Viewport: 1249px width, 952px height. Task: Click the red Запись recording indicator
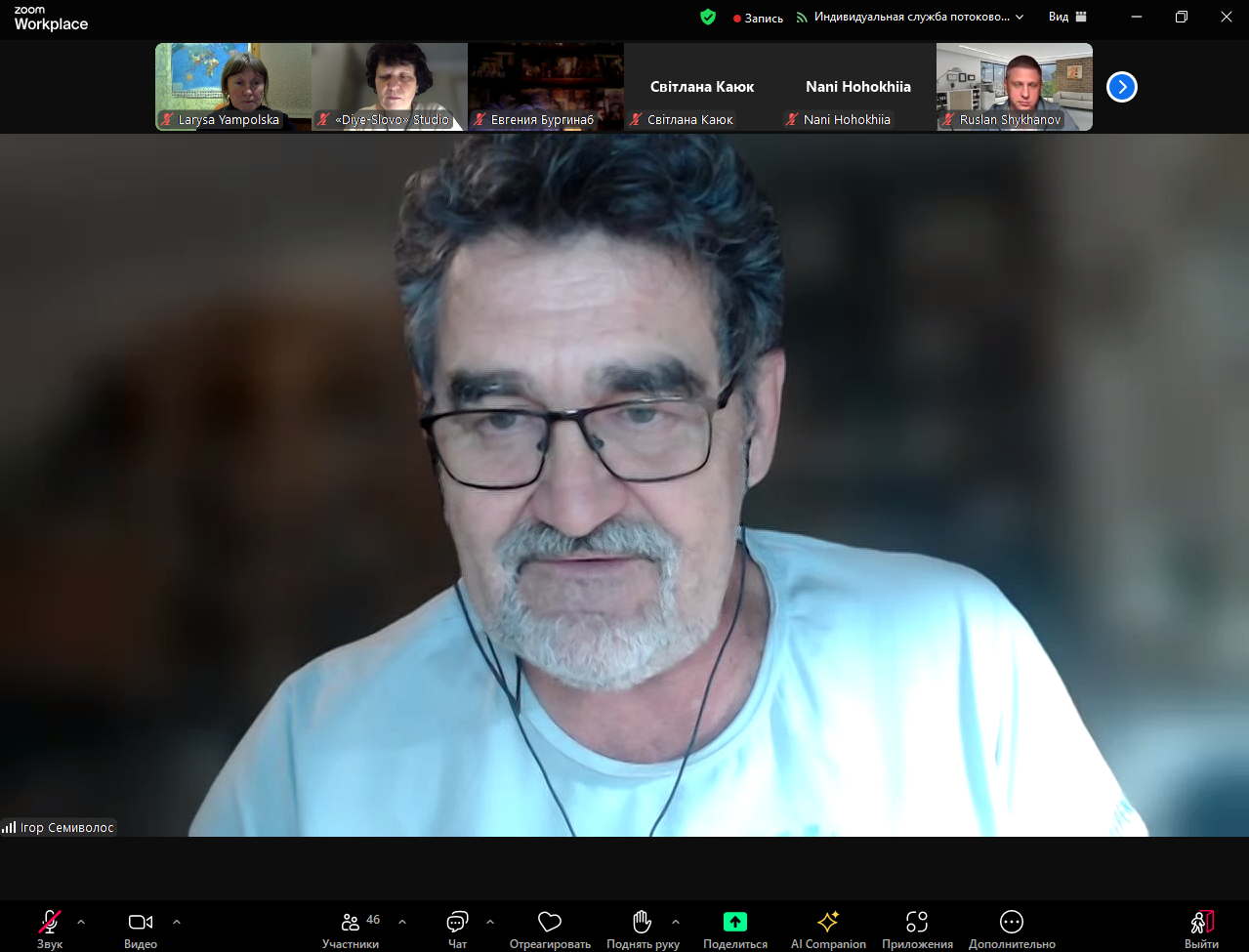(759, 18)
